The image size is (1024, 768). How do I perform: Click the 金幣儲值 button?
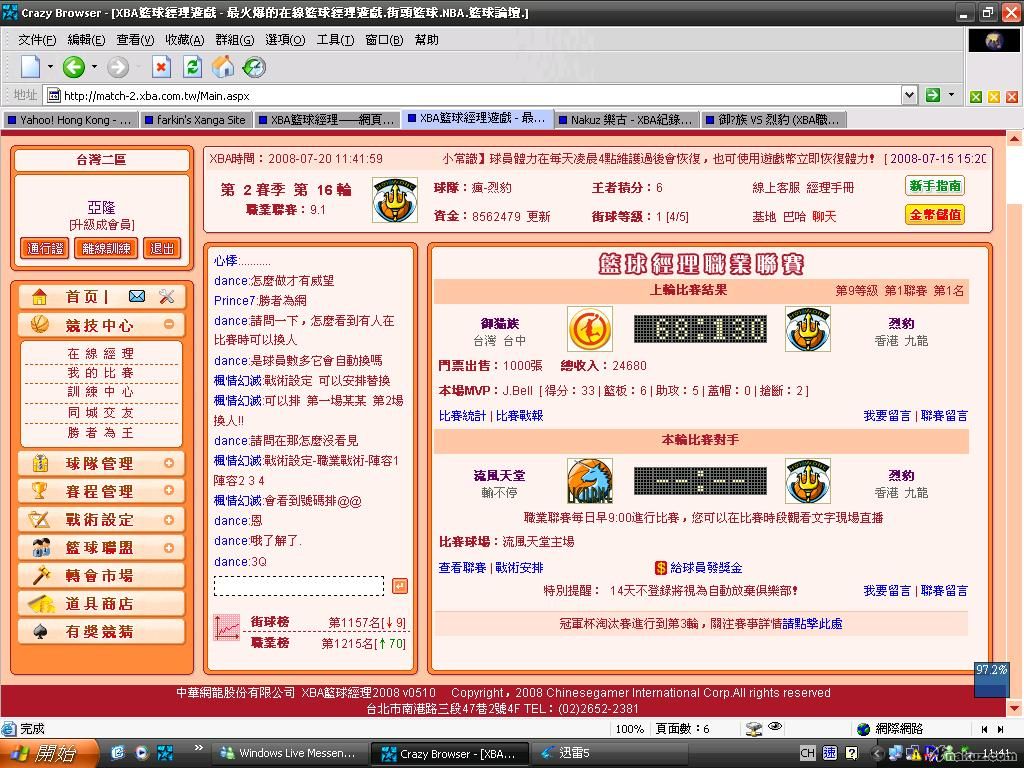[935, 215]
